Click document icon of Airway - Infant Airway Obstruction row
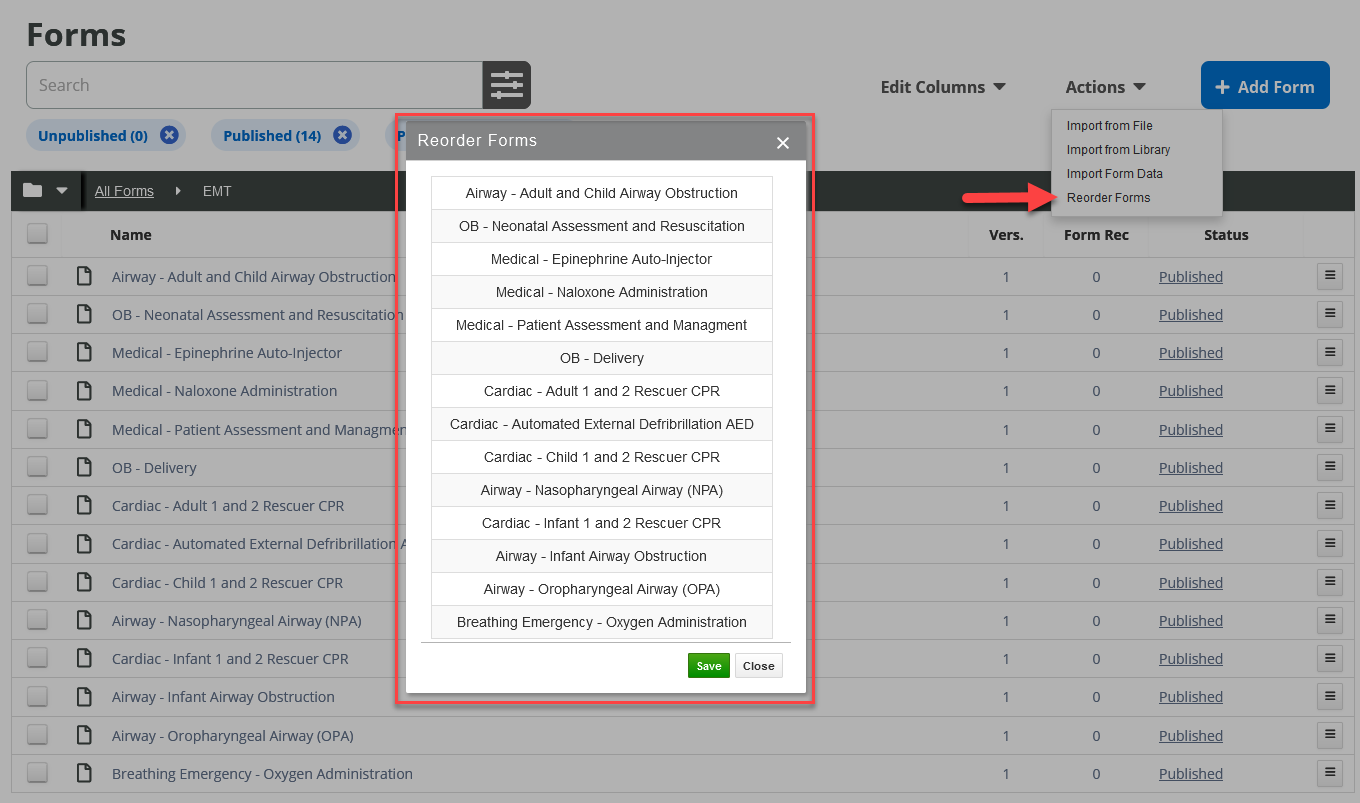 (x=85, y=696)
